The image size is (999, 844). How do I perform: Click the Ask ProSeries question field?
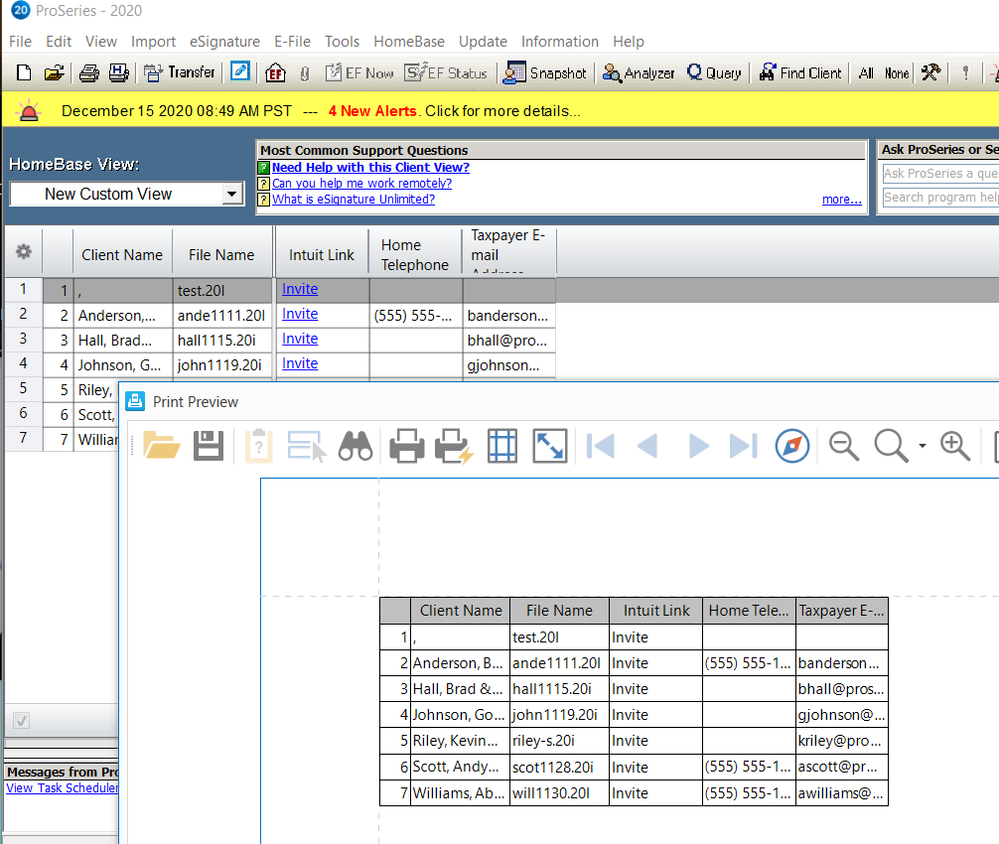point(940,174)
